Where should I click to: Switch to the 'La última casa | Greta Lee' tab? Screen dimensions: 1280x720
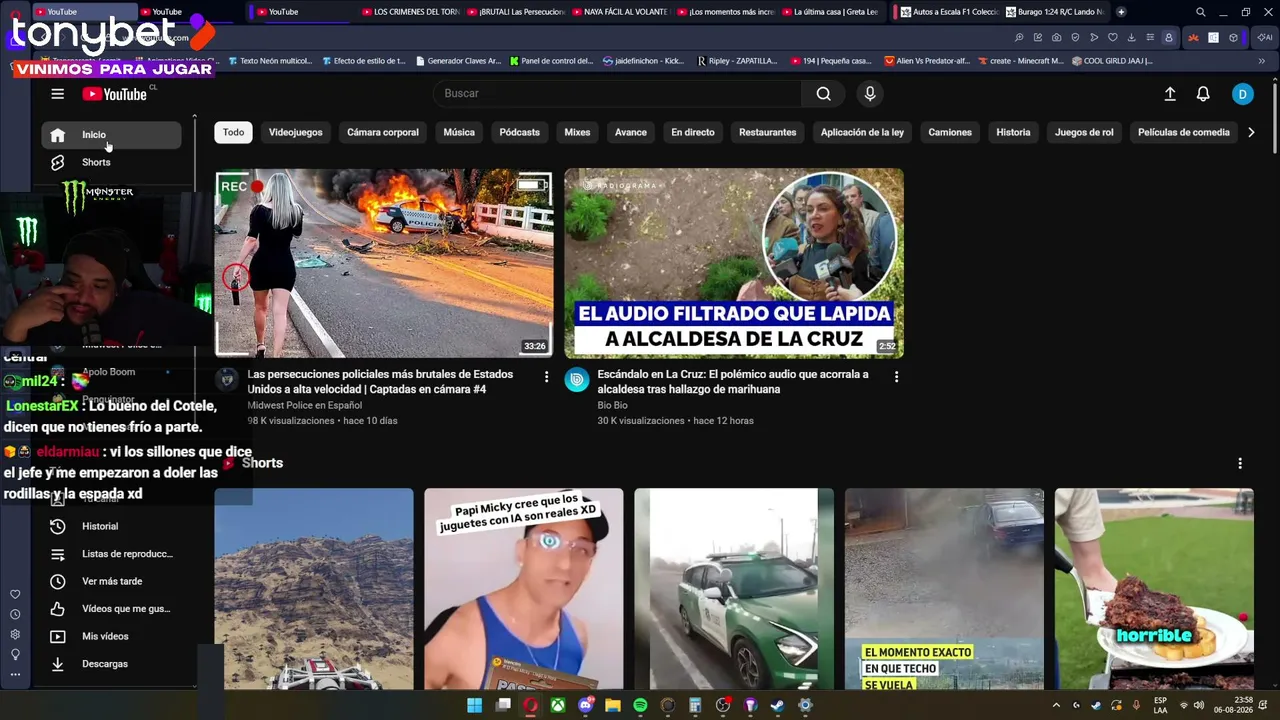[x=832, y=12]
